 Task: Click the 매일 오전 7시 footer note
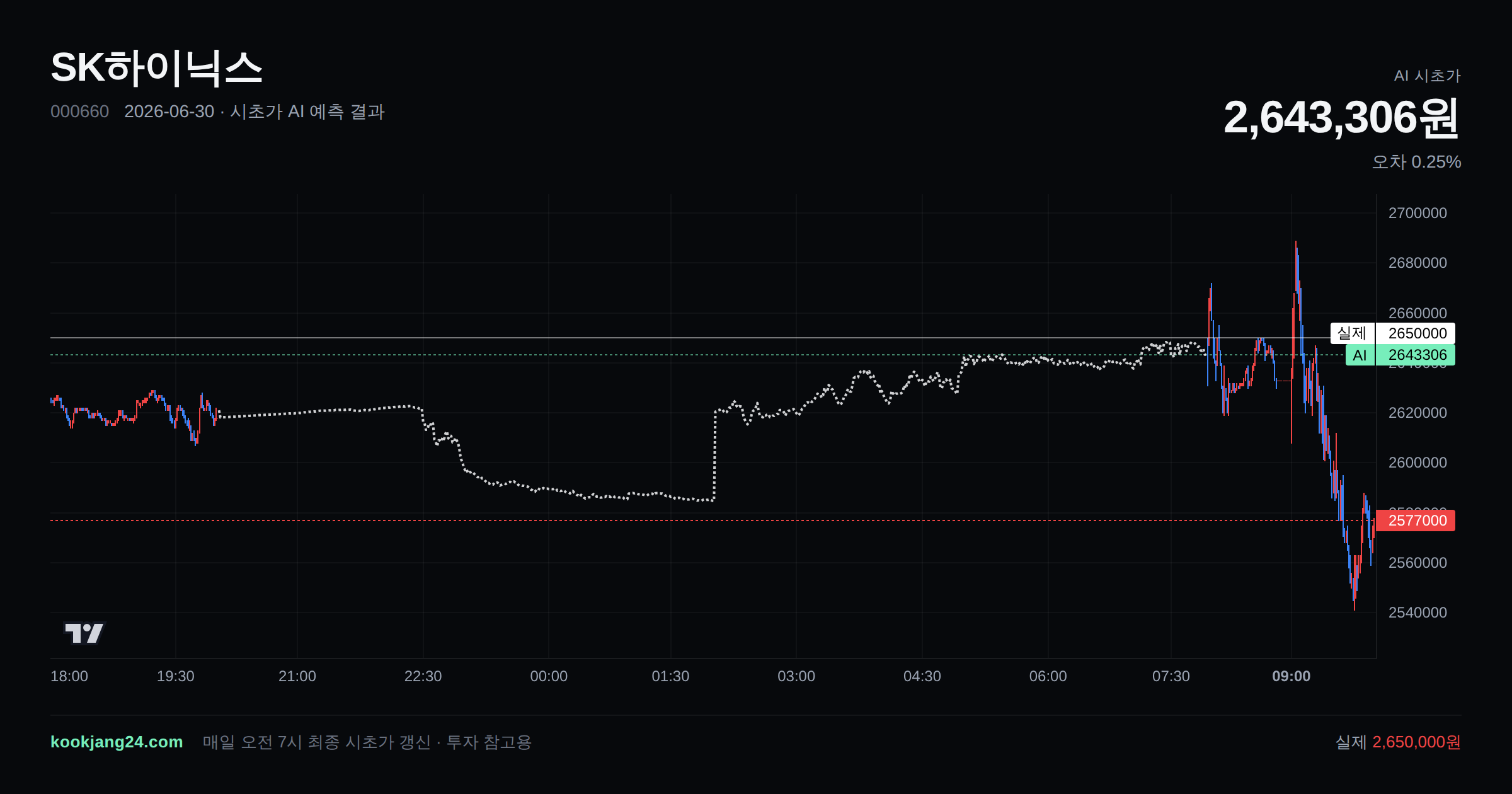pos(367,742)
